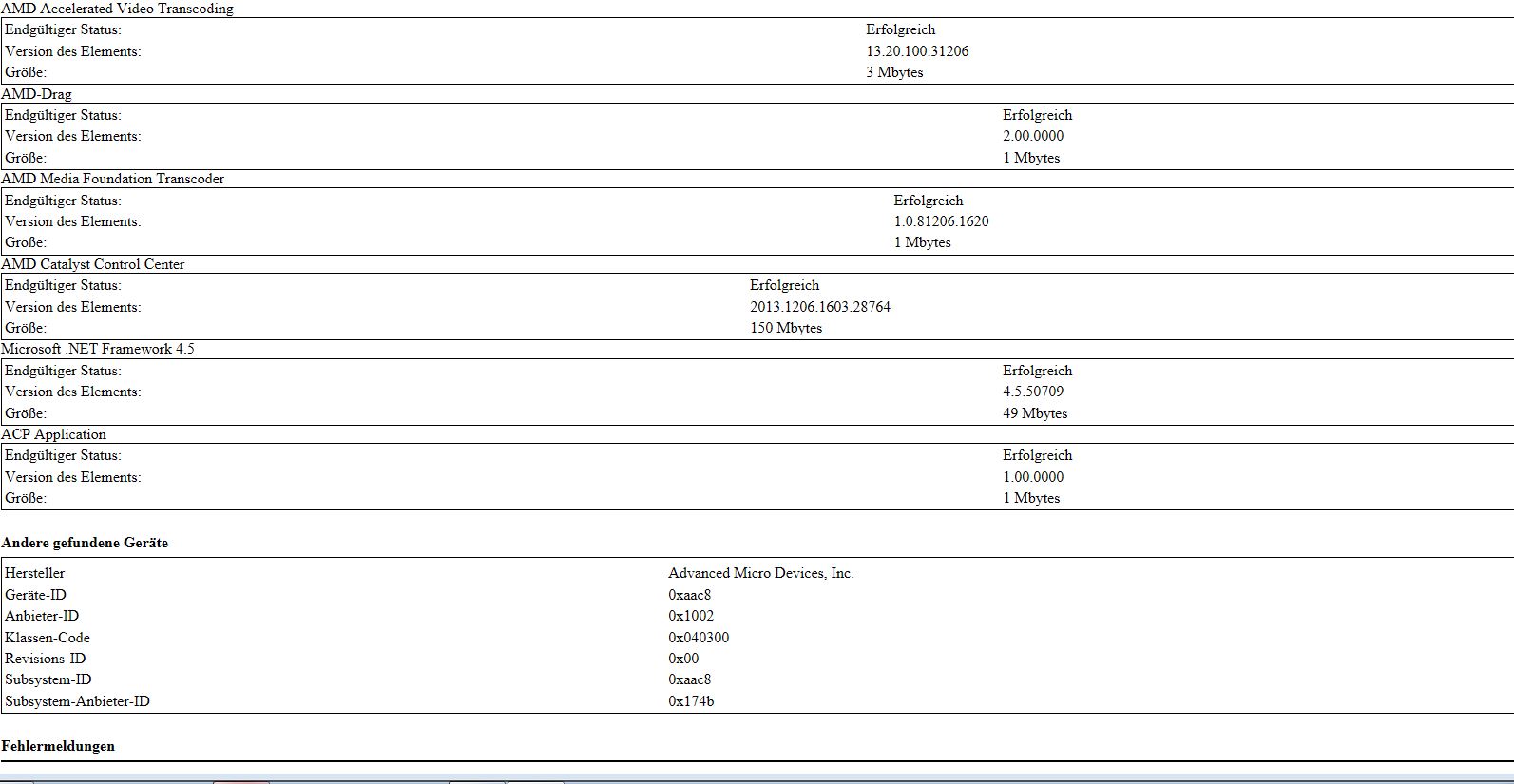Screen dimensions: 1514x784
Task: Select Version des Elements label under AMD Accelerated Video Transcoding
Action: tap(72, 51)
